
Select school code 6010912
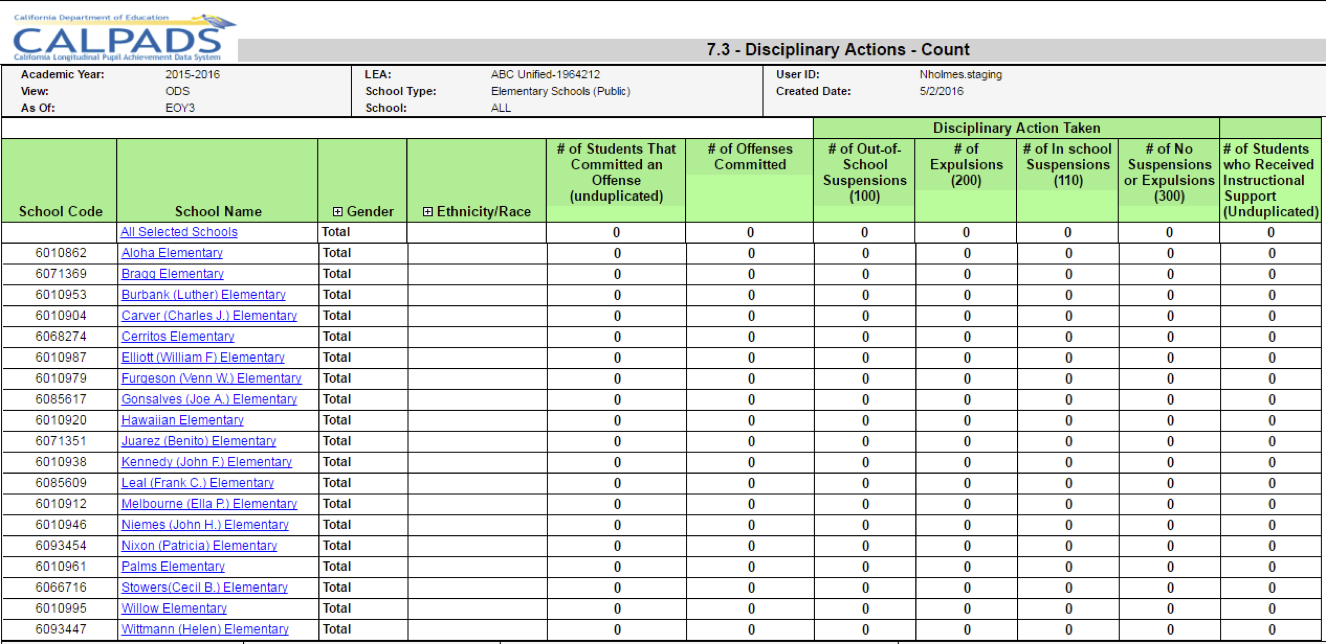[x=61, y=504]
